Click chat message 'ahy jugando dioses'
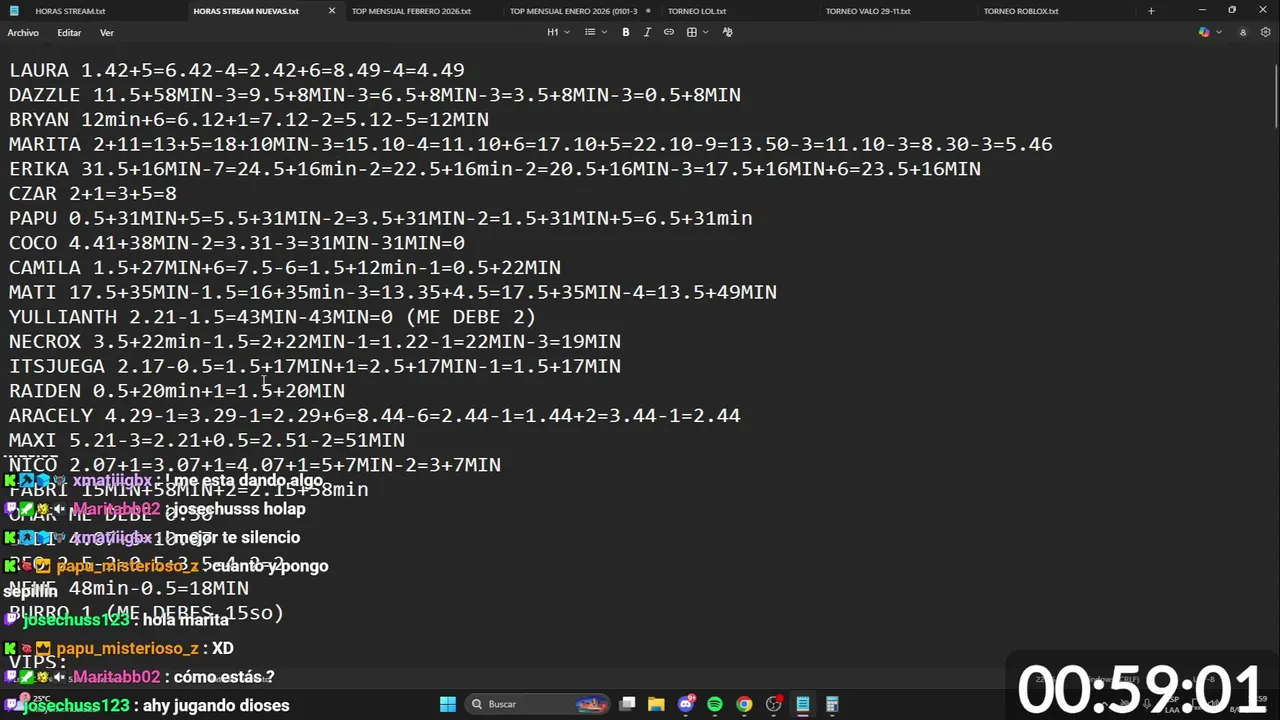1280x720 pixels. tap(215, 706)
